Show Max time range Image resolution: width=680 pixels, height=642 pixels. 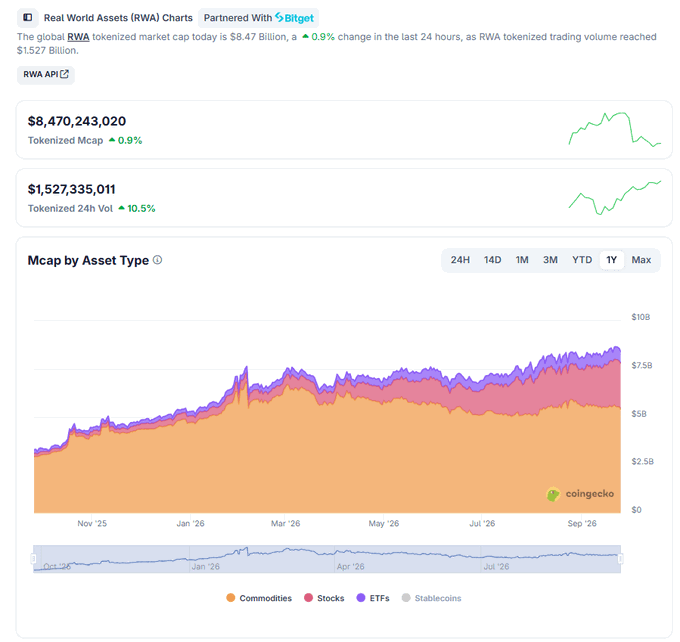pos(641,260)
